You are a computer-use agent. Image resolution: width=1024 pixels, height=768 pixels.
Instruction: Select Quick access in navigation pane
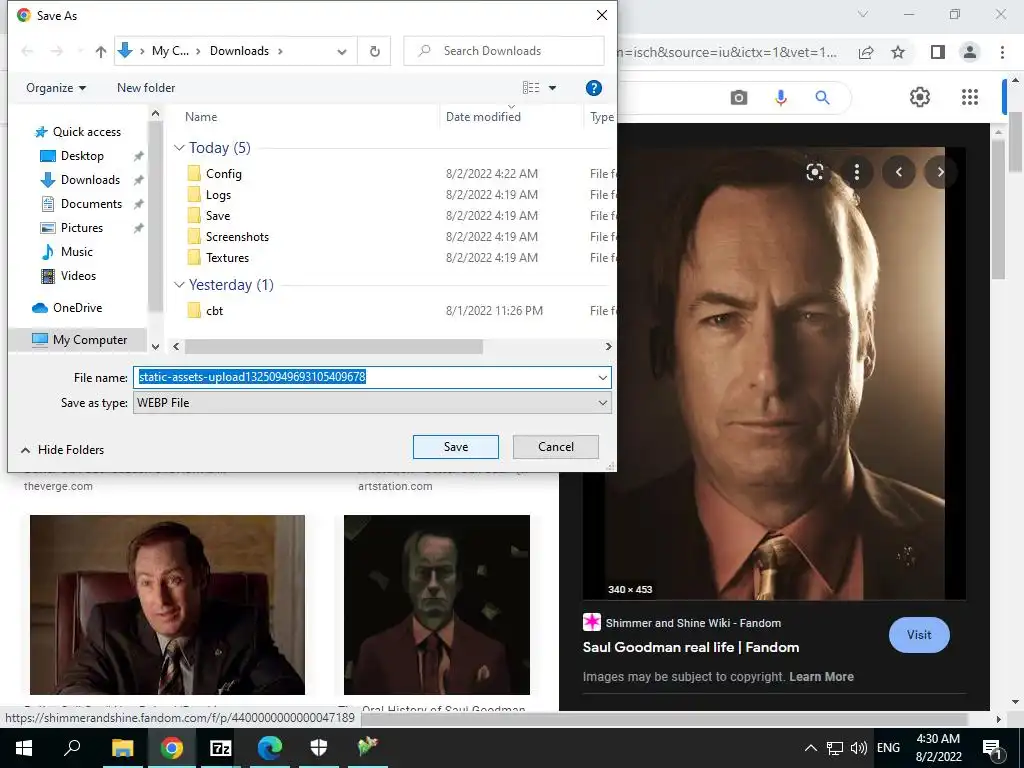coord(78,132)
